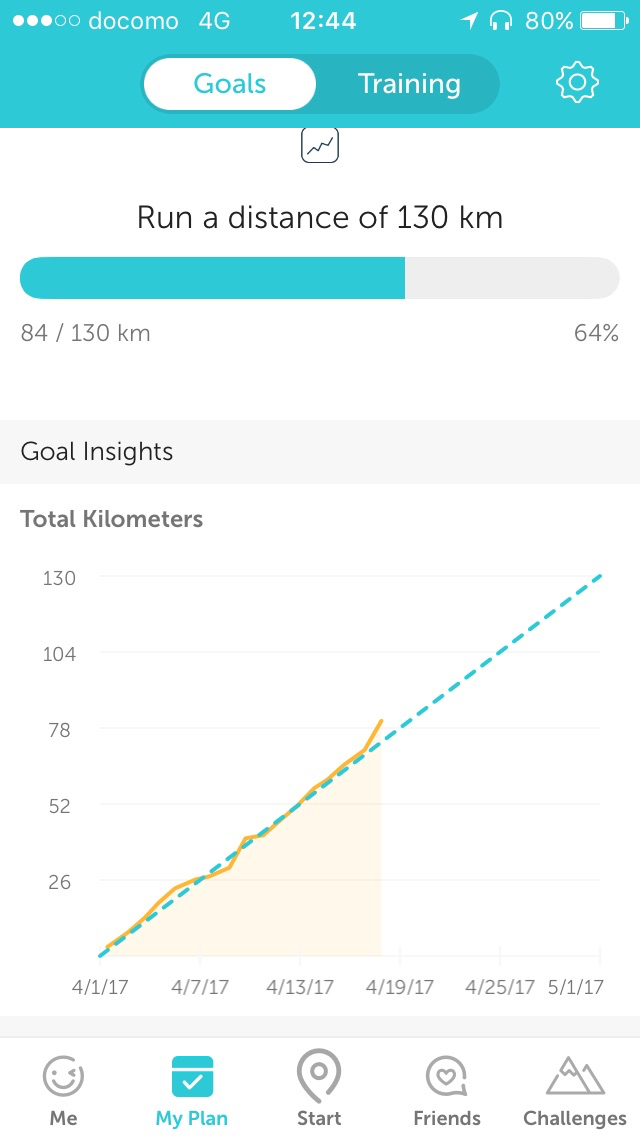Viewport: 640px width, 1136px height.
Task: Open the Challenges mountain icon
Action: pyautogui.click(x=575, y=1076)
